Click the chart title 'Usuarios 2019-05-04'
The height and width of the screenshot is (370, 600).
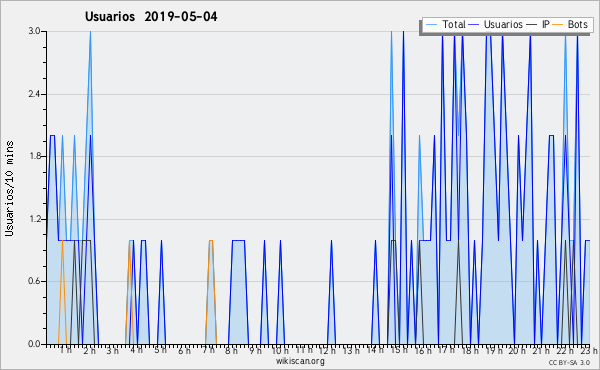(x=151, y=17)
